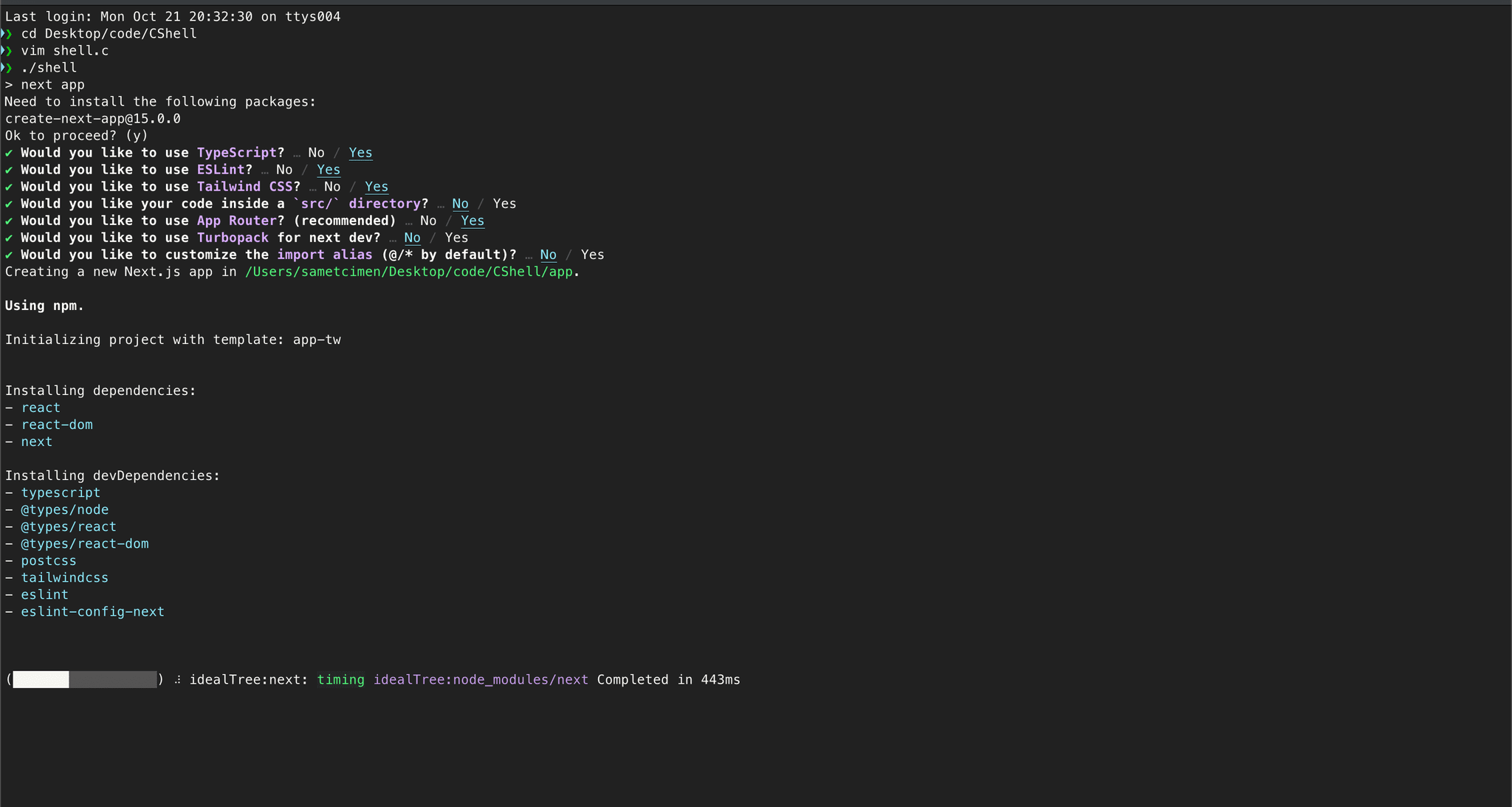
Task: Click the underlined Yes for App Router
Action: click(472, 221)
